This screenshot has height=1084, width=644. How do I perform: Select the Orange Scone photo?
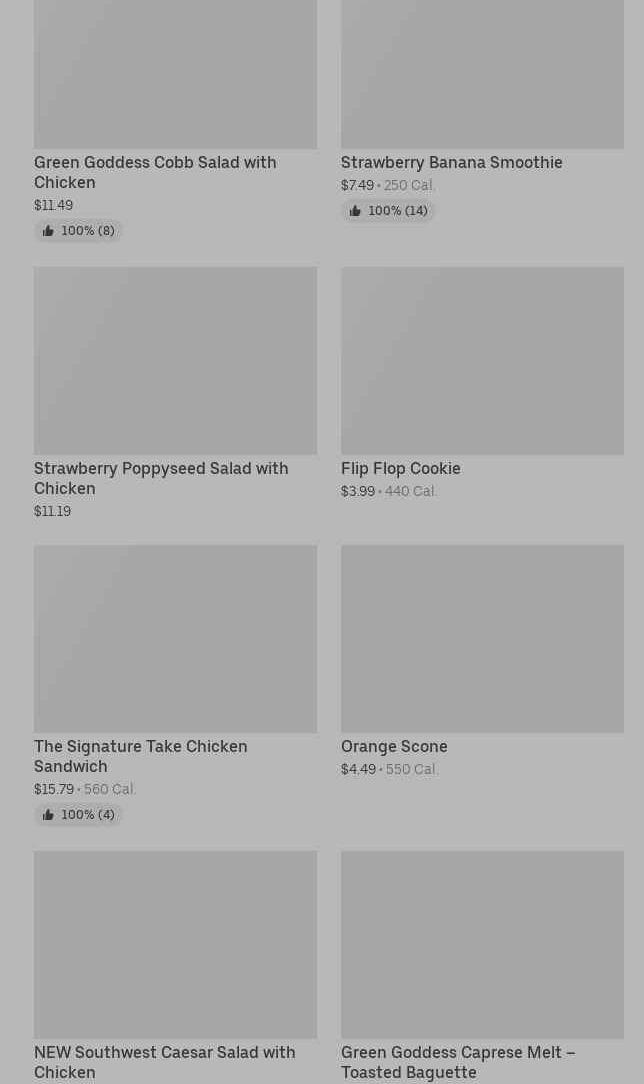(482, 638)
